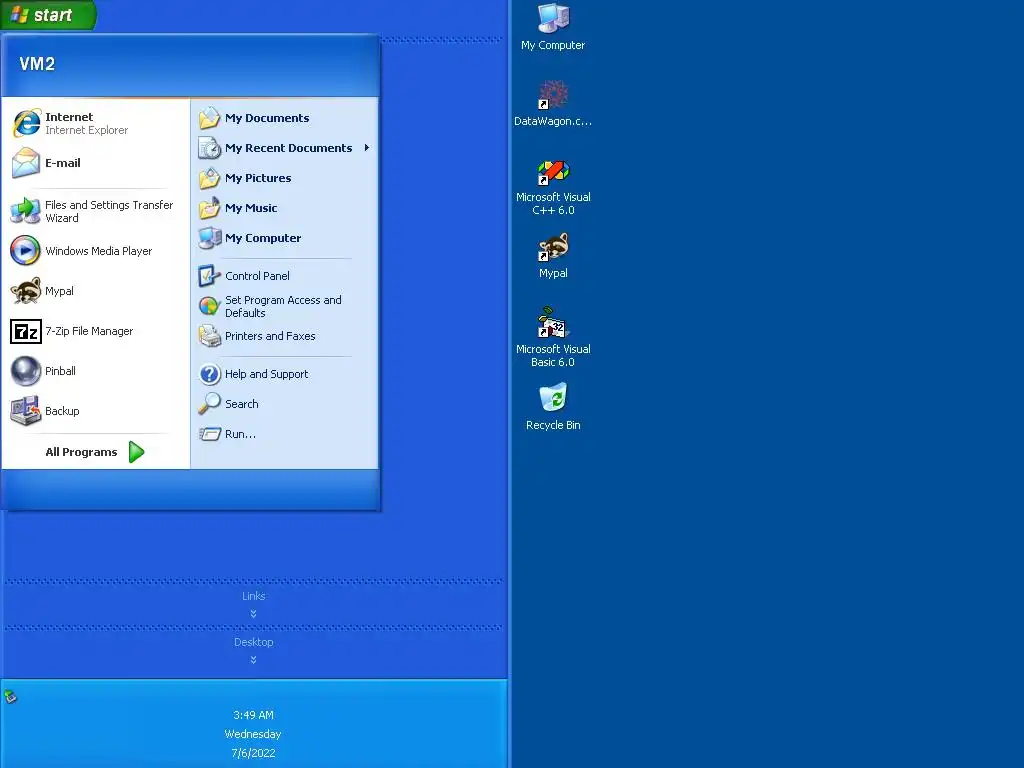The image size is (1024, 768).
Task: Open Printers and Faxes
Action: tap(285, 336)
